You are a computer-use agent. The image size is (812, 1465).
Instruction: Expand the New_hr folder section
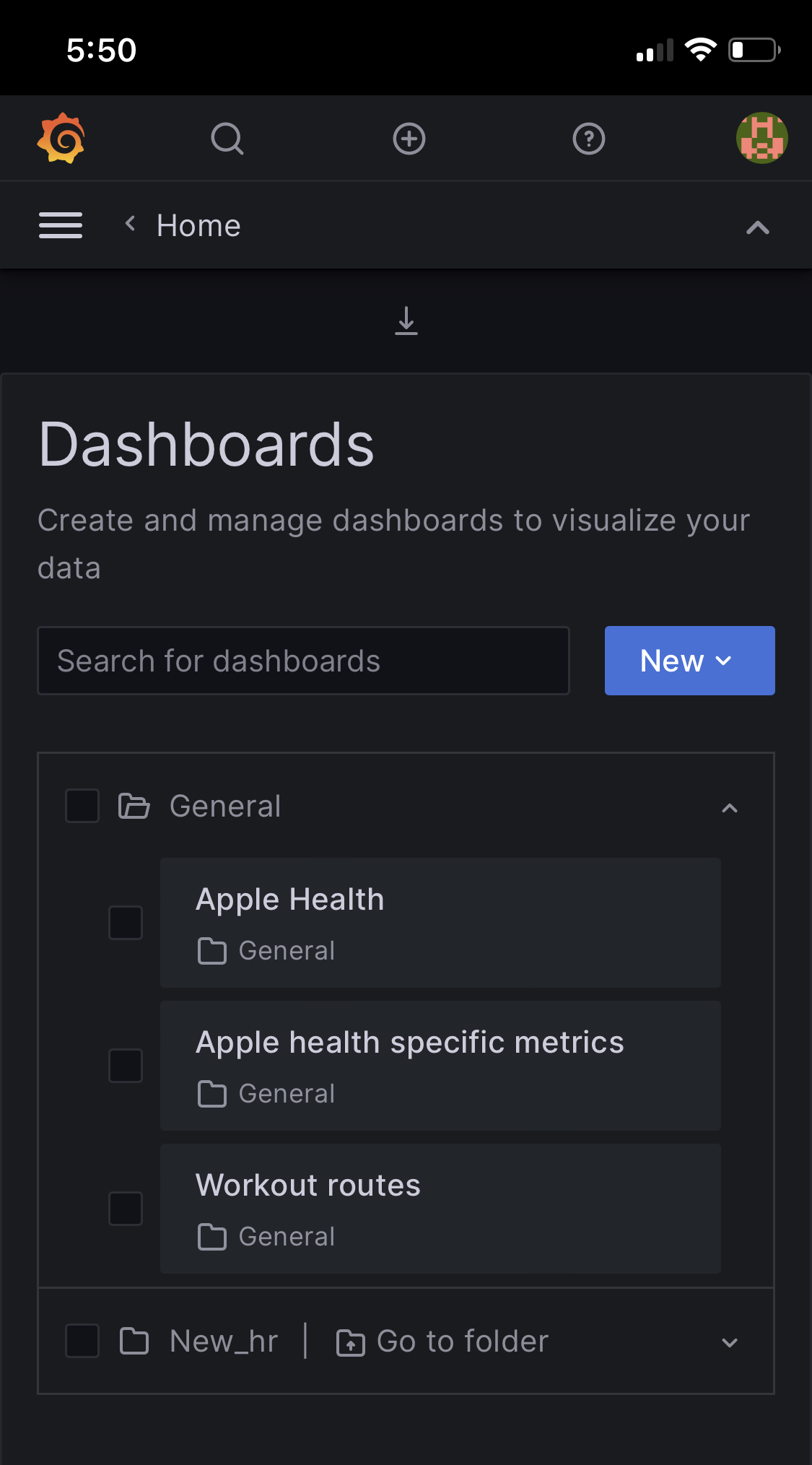coord(730,1343)
